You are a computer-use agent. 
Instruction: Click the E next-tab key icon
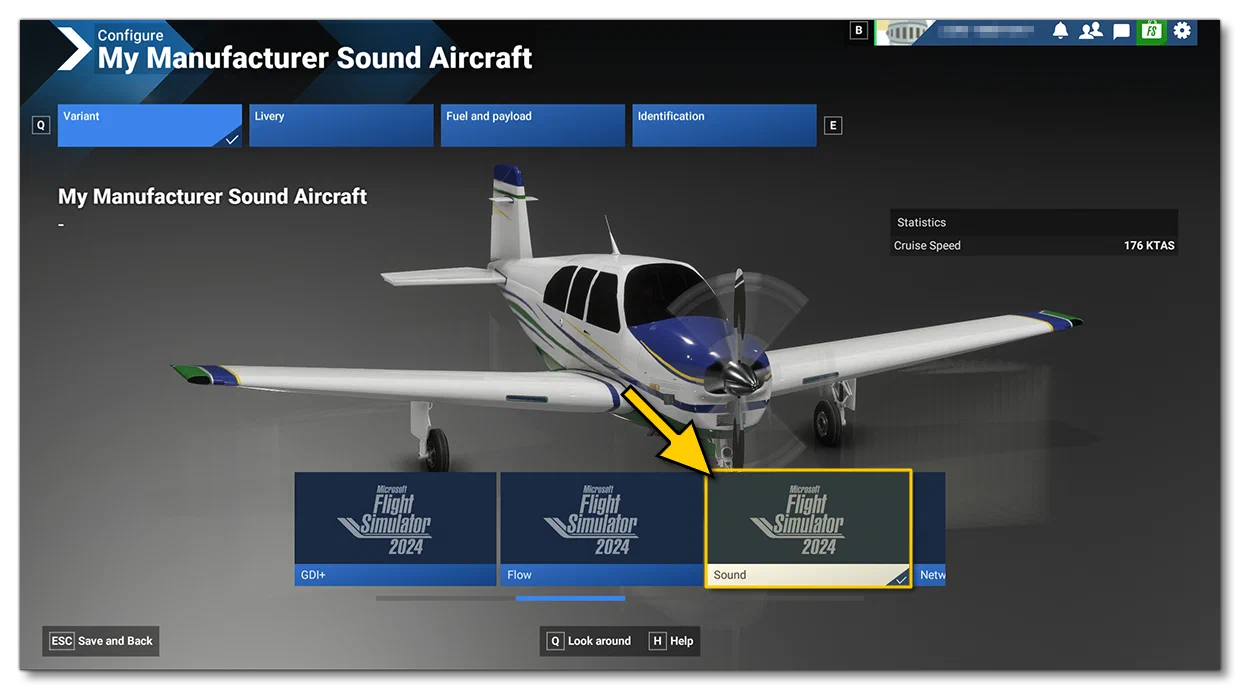coord(832,125)
